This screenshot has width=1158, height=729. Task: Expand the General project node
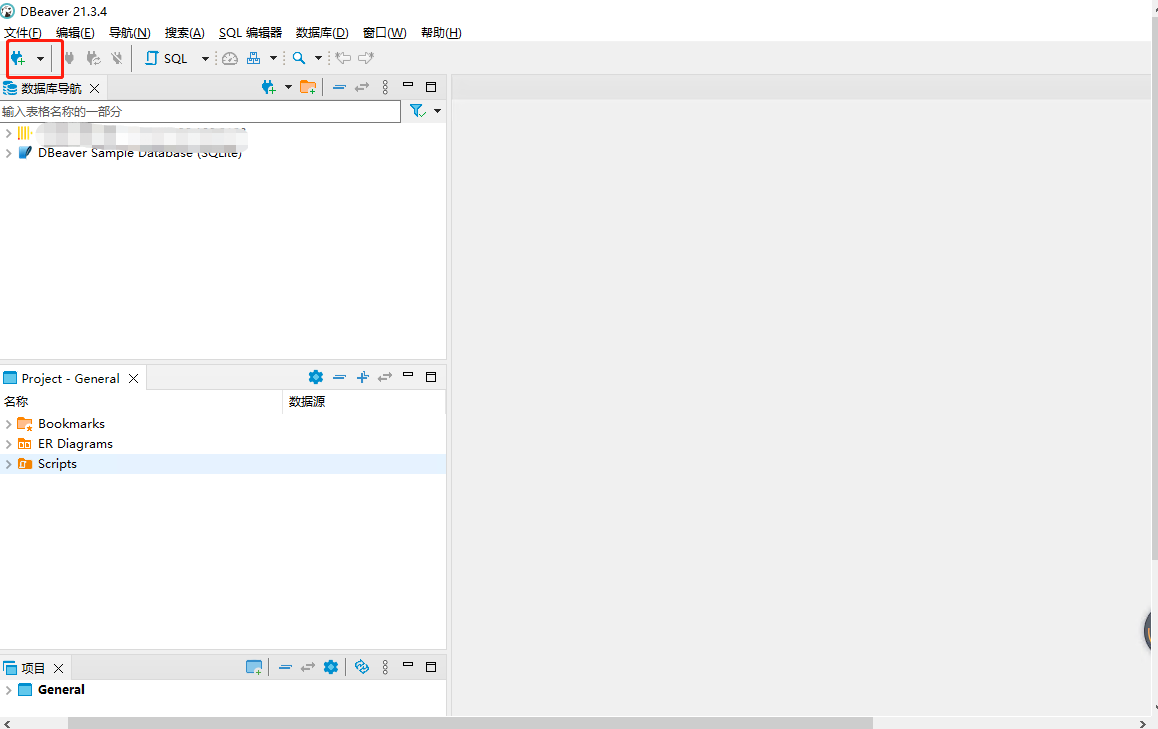click(8, 690)
